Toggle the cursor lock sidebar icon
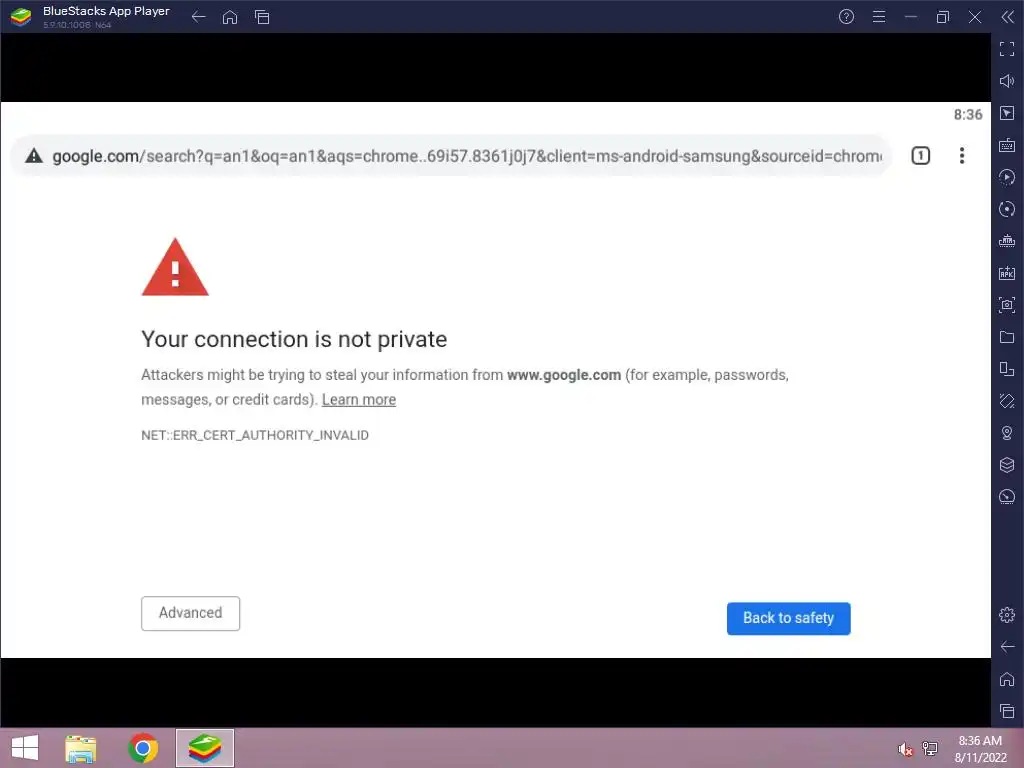The image size is (1024, 768). (x=1007, y=113)
